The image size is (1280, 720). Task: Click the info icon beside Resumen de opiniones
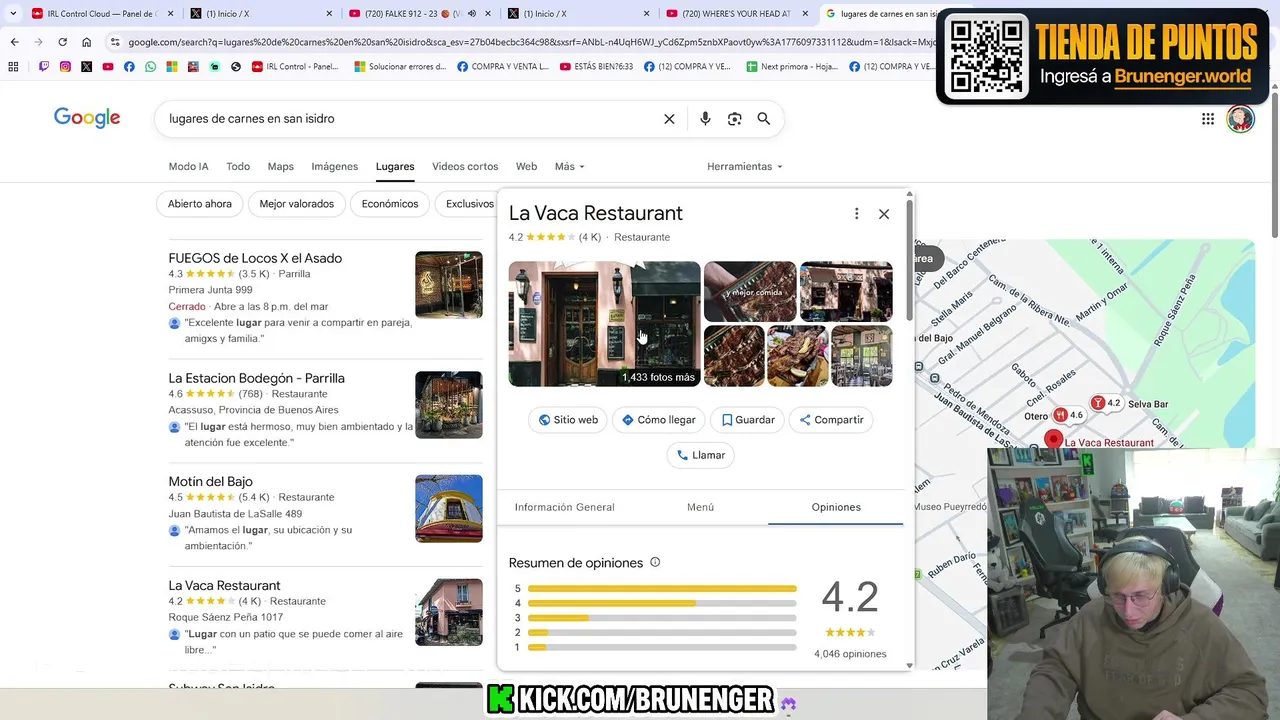tap(655, 562)
